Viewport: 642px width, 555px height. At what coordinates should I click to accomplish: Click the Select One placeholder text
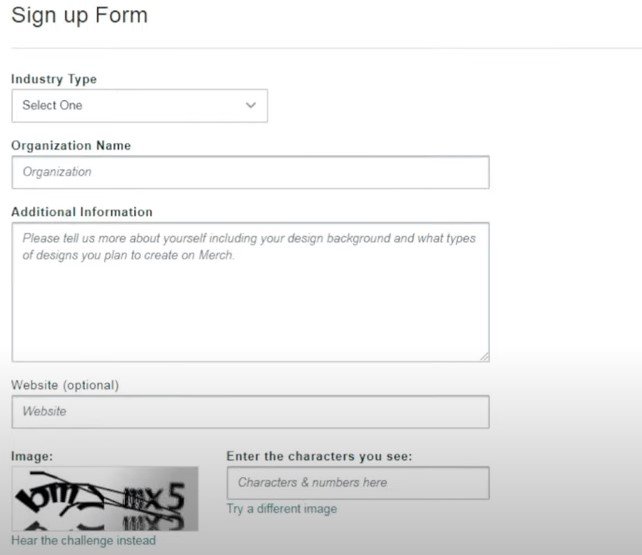52,105
